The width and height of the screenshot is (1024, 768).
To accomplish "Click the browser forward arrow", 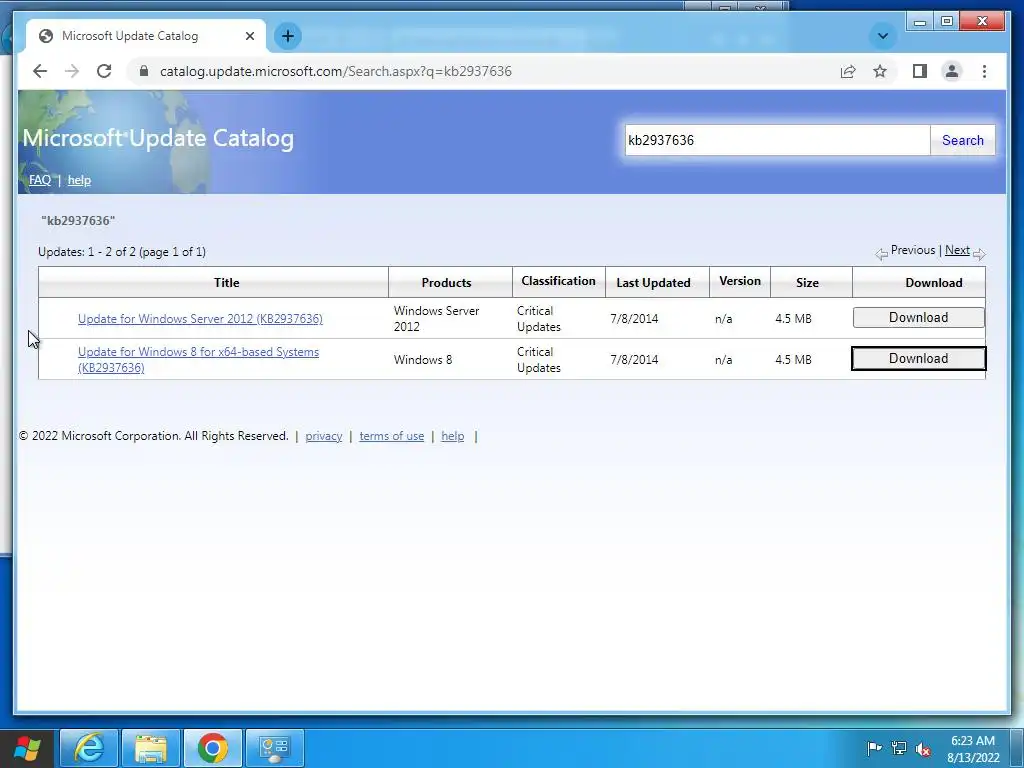I will [x=72, y=71].
